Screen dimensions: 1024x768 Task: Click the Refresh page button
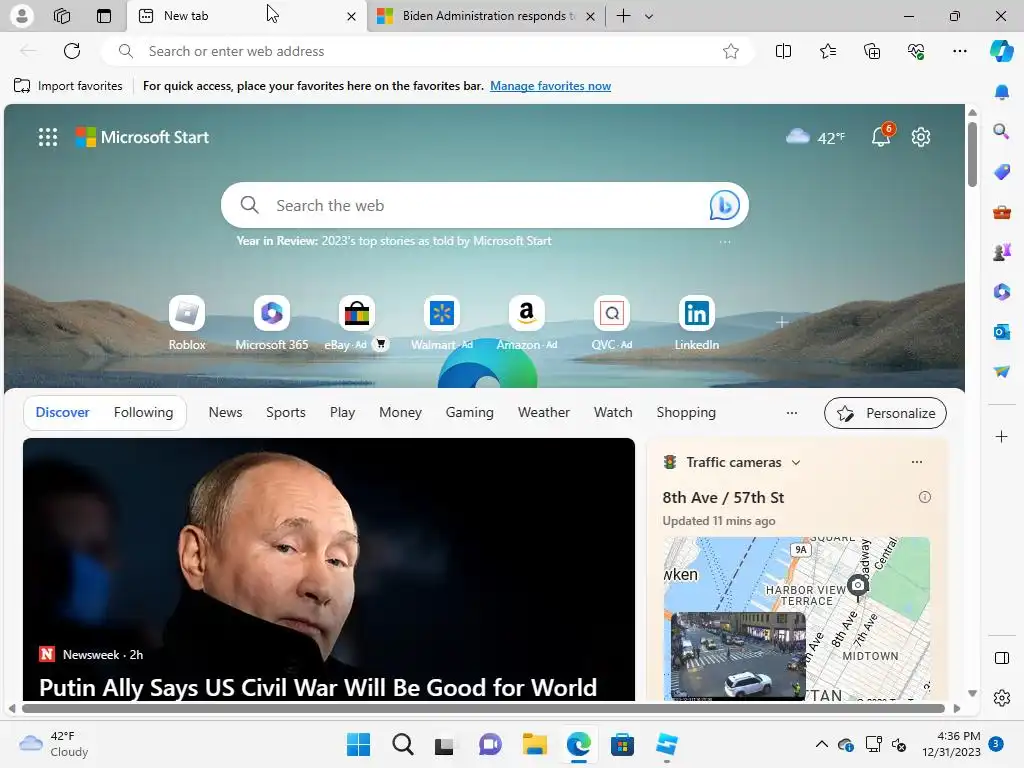[72, 51]
